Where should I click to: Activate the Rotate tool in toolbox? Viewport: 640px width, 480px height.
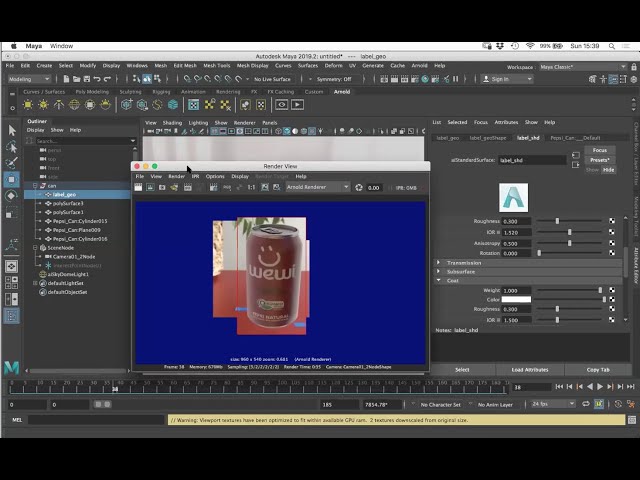[12, 196]
